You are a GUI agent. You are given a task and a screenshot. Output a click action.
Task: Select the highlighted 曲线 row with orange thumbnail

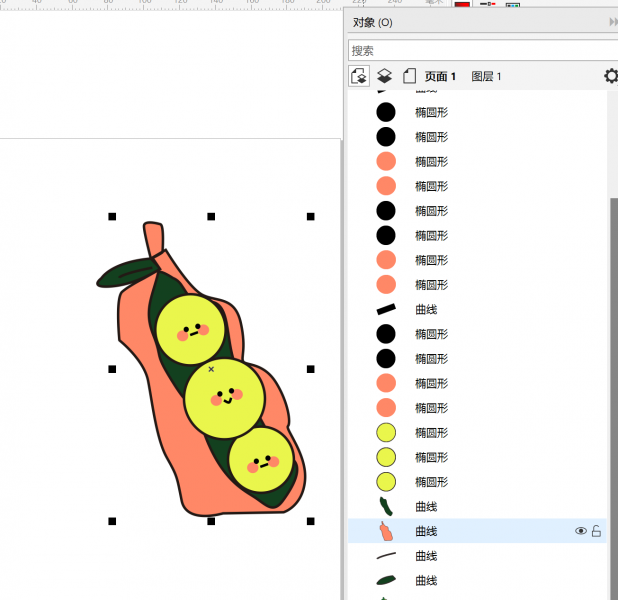click(x=477, y=531)
